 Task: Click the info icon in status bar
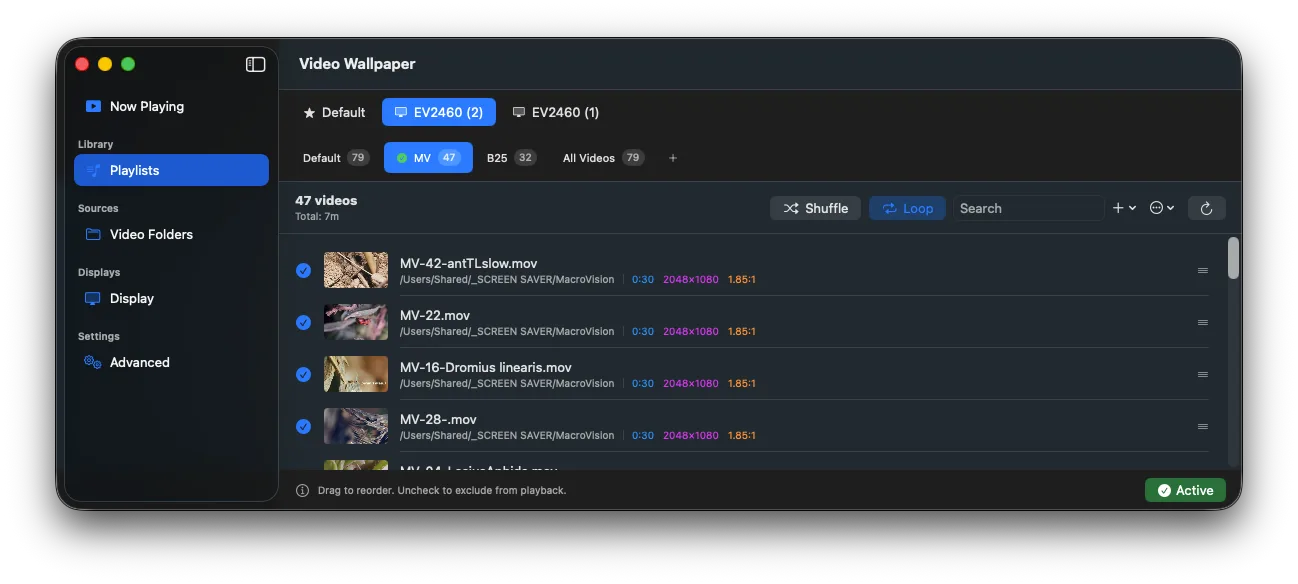pos(302,490)
